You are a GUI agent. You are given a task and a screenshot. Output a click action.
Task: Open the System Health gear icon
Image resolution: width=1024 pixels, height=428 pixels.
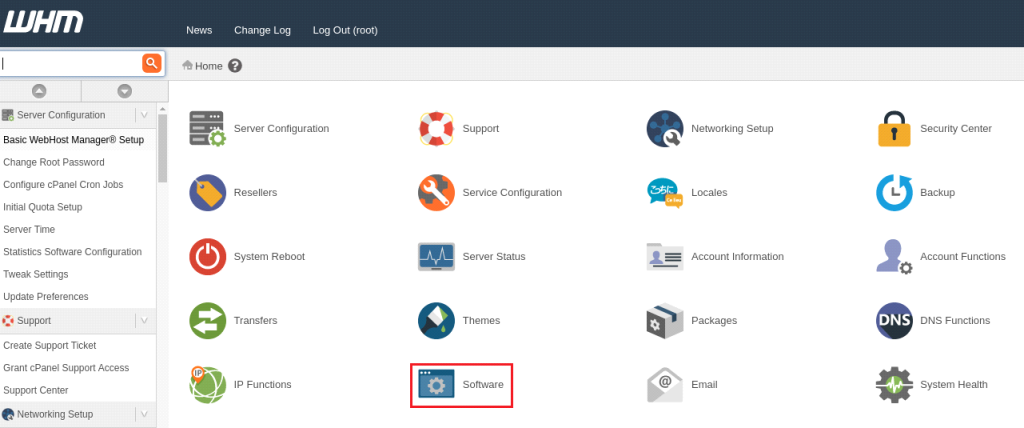click(894, 385)
